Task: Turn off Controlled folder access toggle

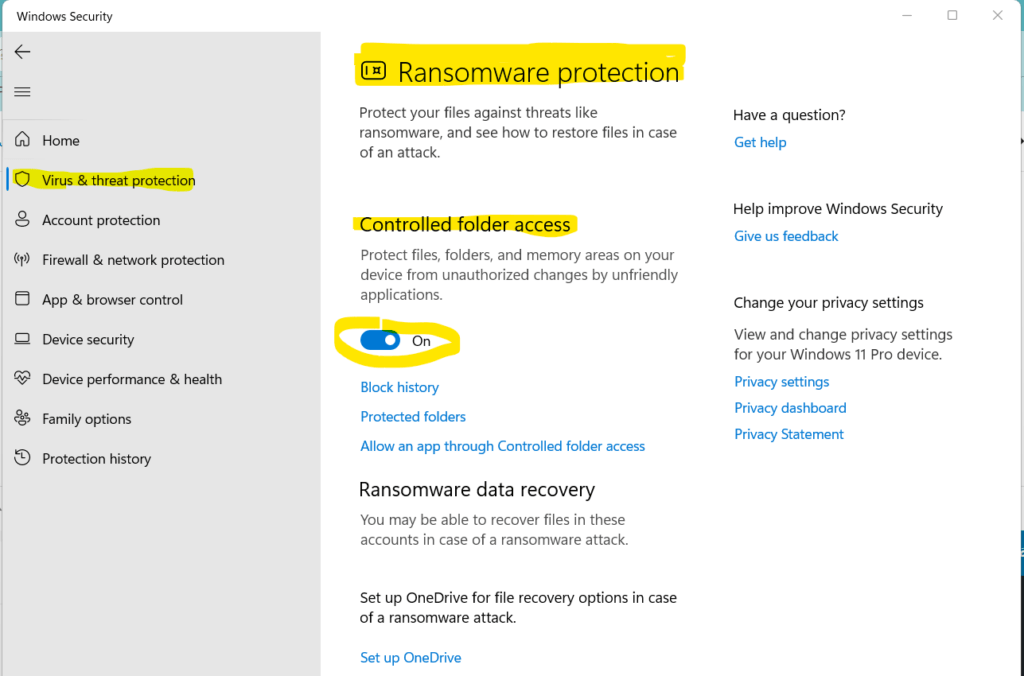Action: point(380,341)
